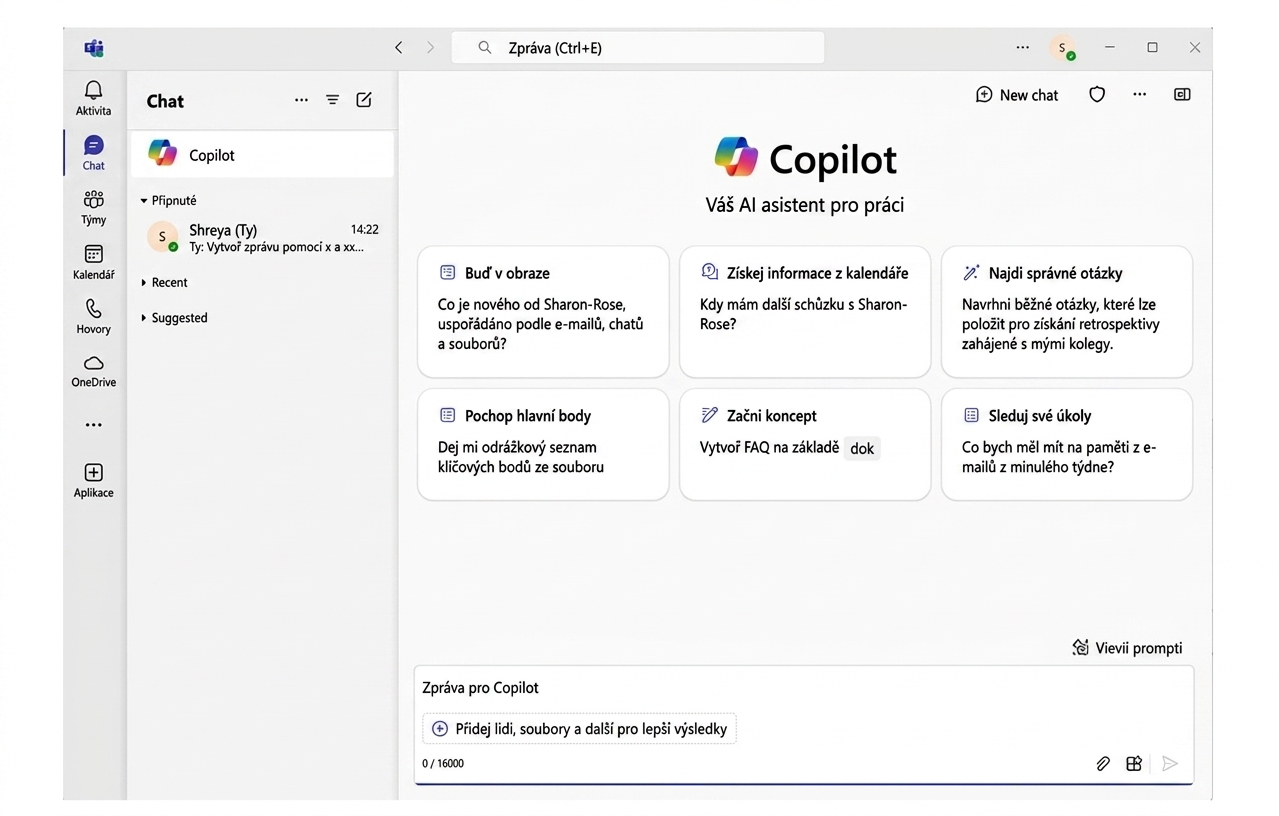Click the dok chip in Začni koncept

862,448
